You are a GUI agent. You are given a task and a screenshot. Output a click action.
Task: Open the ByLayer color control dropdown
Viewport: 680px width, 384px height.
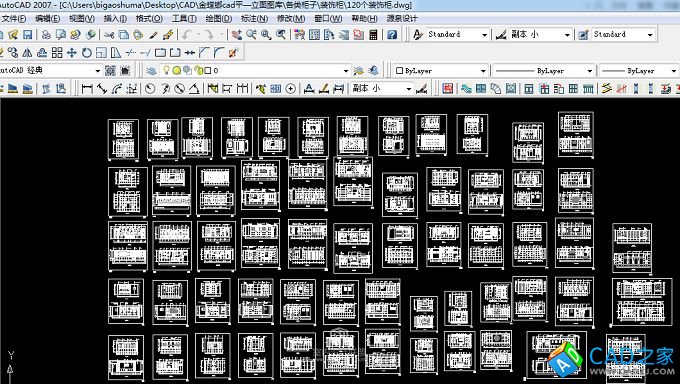point(441,70)
